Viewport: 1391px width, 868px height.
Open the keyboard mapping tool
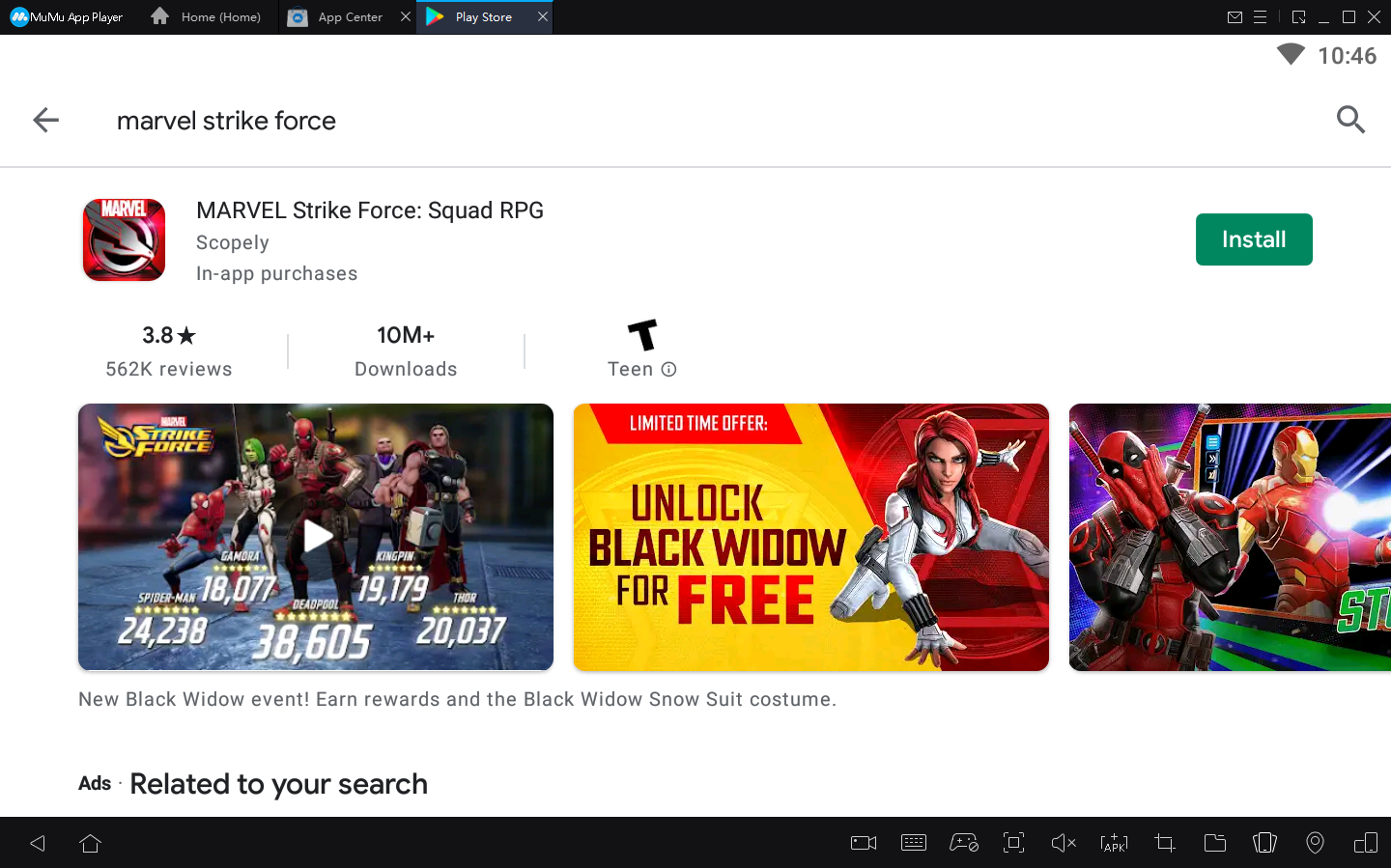click(914, 843)
